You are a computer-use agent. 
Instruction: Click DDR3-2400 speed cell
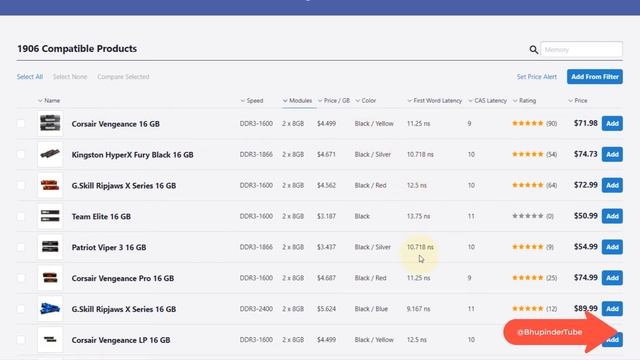tap(256, 309)
